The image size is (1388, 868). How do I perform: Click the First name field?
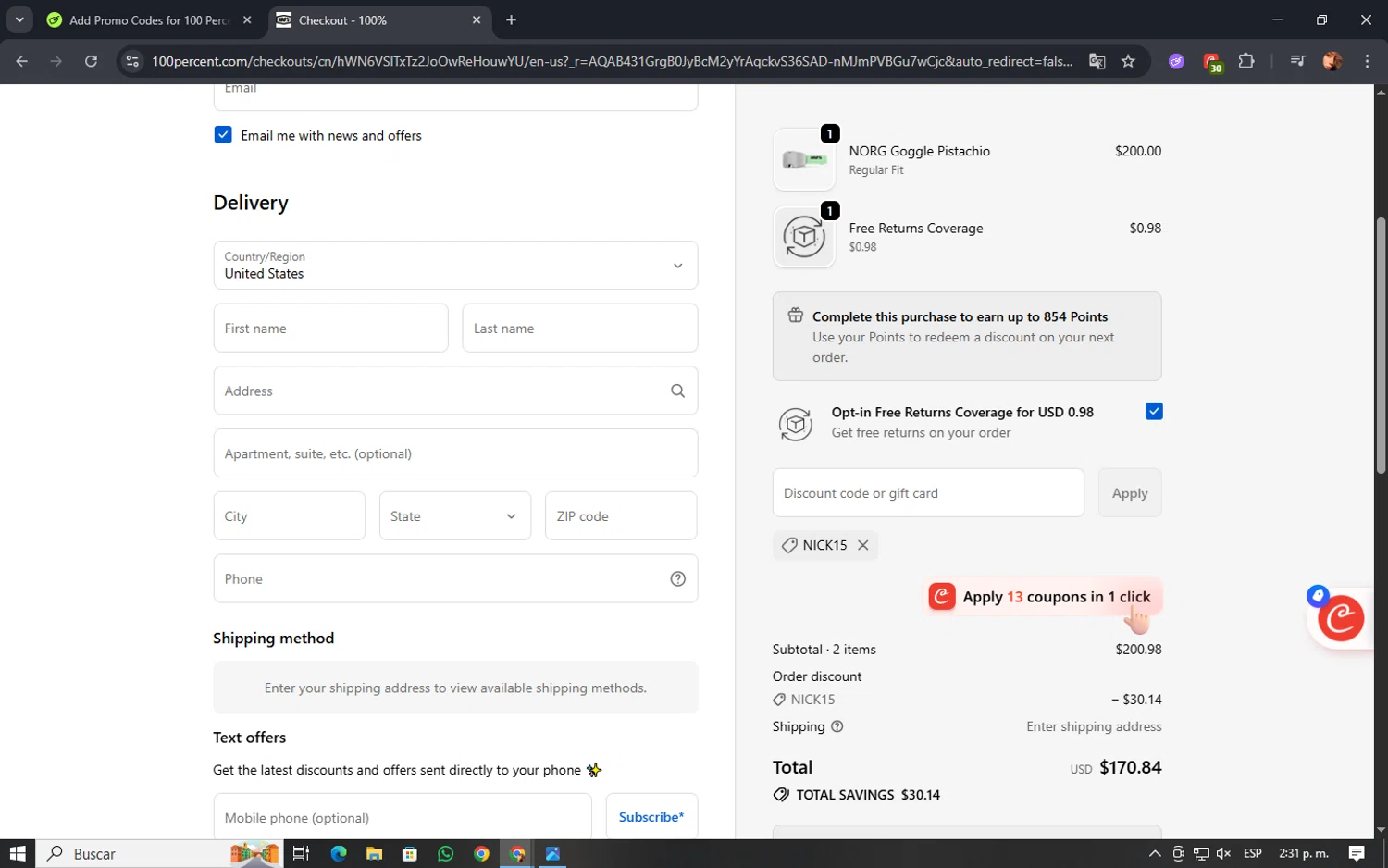330,328
